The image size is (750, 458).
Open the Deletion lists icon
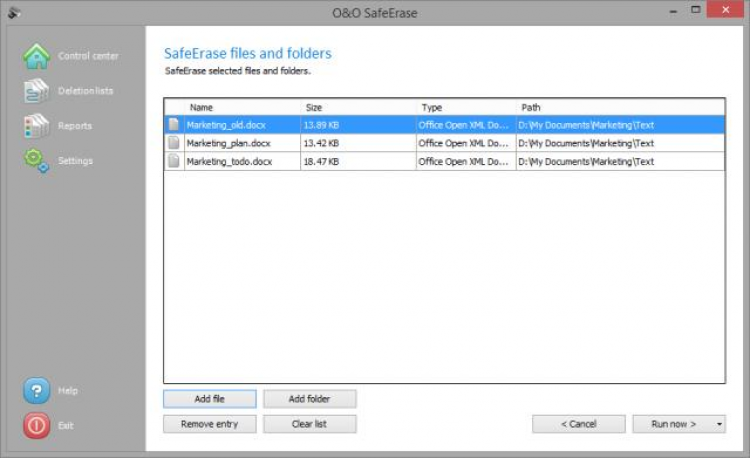click(36, 91)
